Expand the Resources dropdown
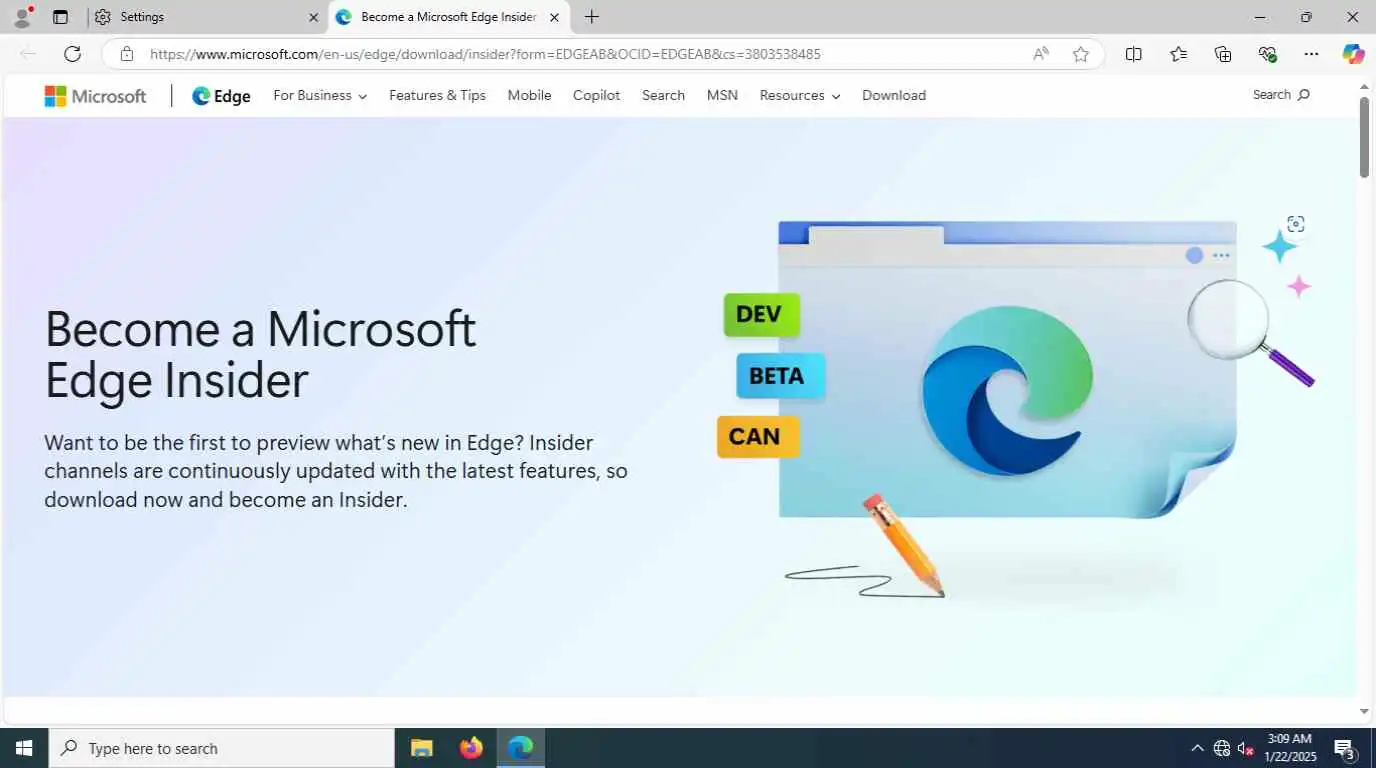 [x=800, y=95]
